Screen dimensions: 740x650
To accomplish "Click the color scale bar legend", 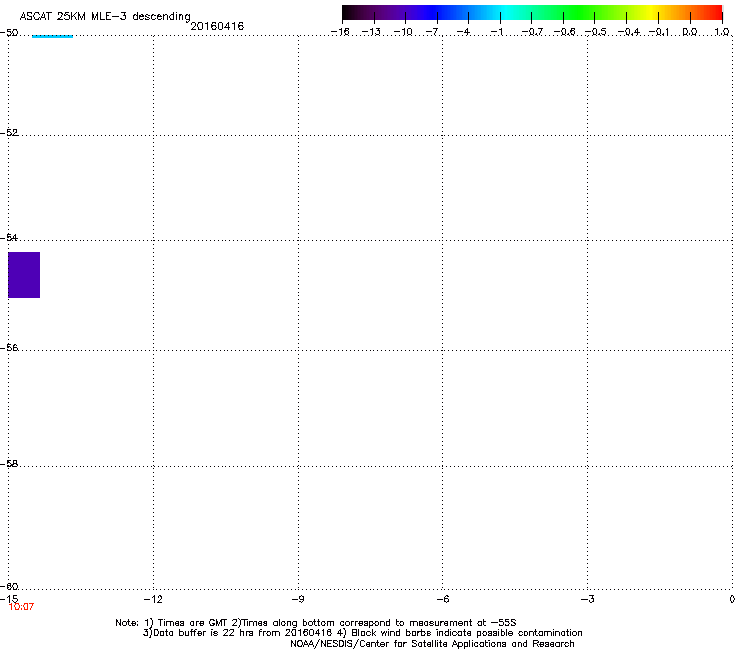I will [x=532, y=13].
